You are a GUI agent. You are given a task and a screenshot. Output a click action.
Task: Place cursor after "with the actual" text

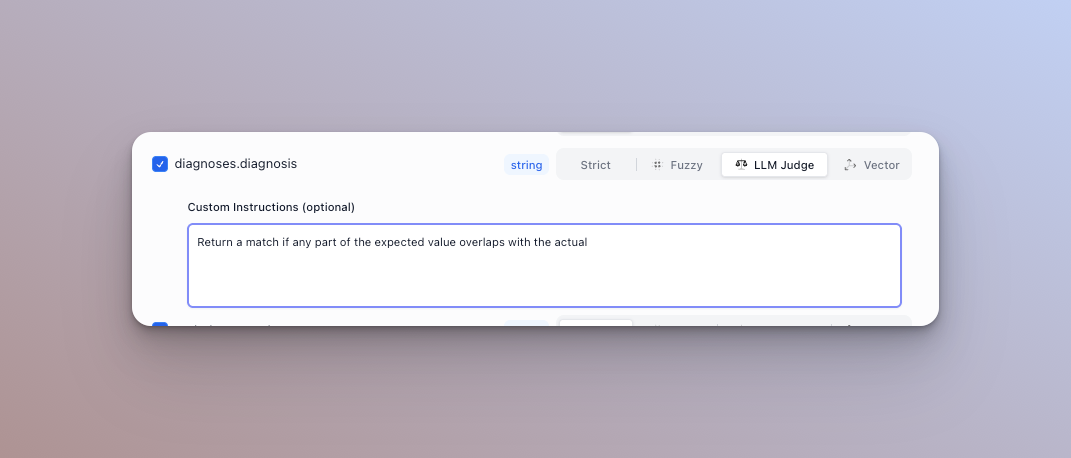tap(588, 242)
